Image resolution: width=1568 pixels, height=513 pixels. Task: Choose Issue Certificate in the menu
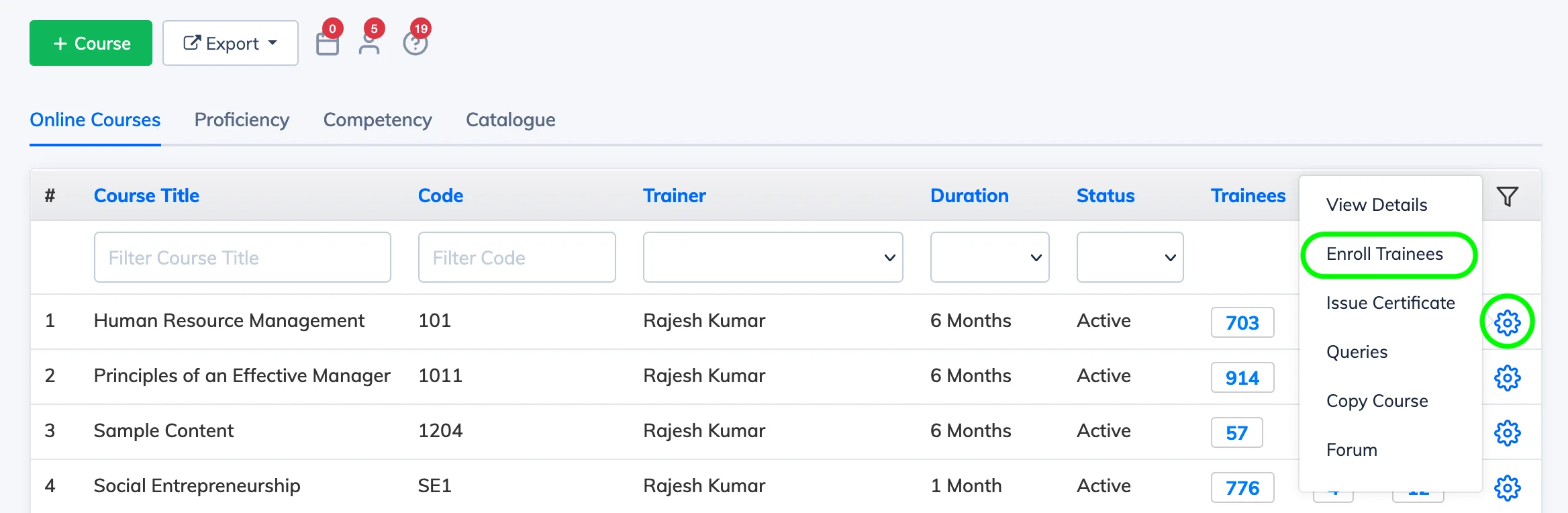coord(1391,303)
